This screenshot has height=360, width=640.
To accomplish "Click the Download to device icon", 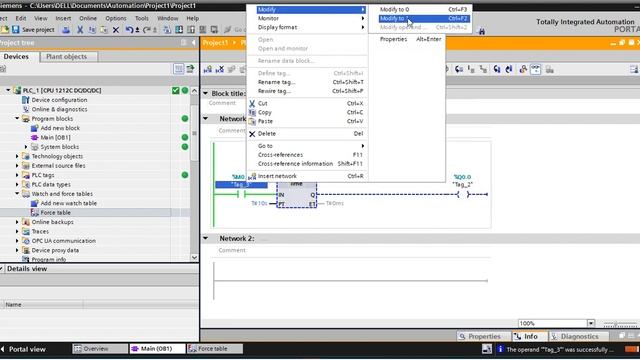I will pyautogui.click(x=179, y=30).
